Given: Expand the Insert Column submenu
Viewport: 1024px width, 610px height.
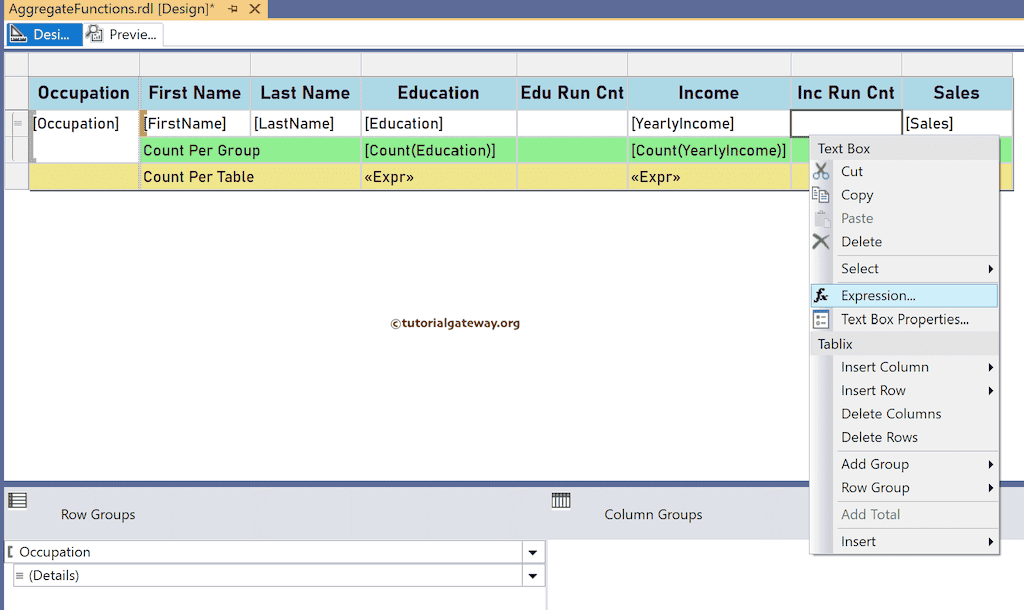Looking at the screenshot, I should (904, 367).
